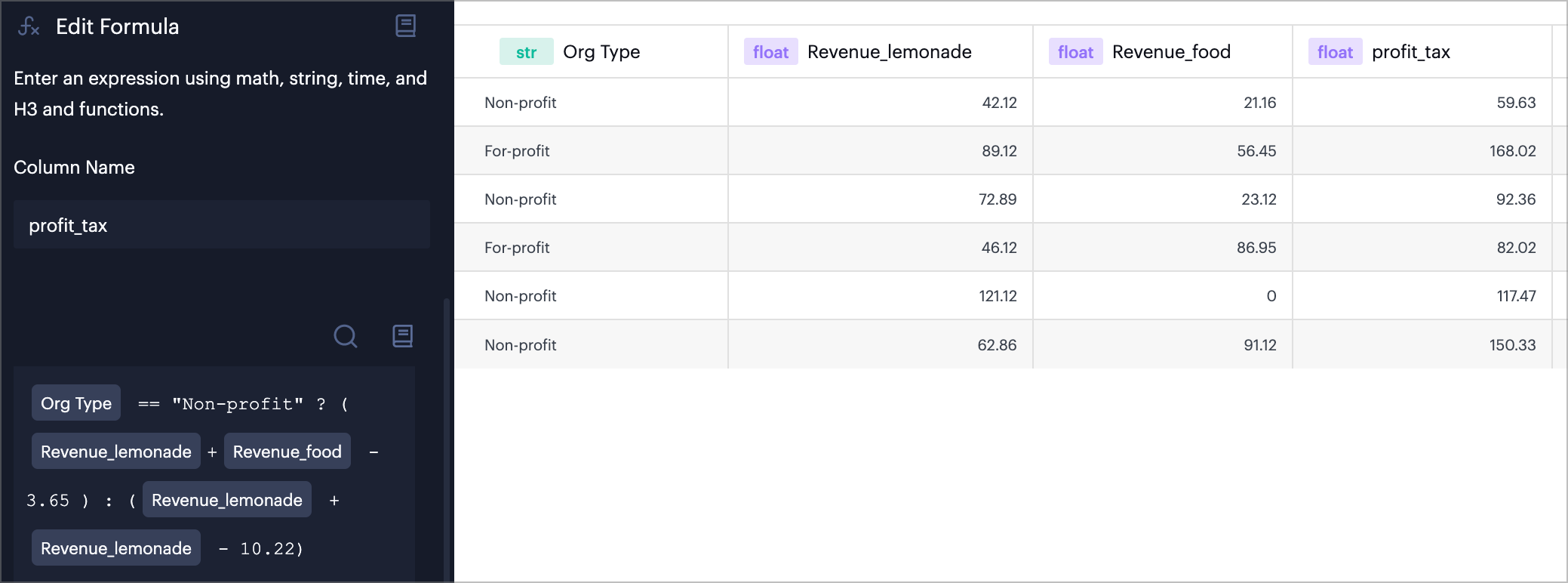Screen dimensions: 1568x583
Task: Select the cell with value 89.12
Action: (x=881, y=150)
